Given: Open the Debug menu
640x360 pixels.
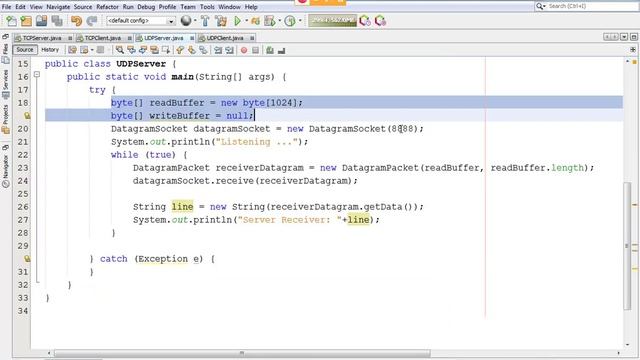Looking at the screenshot, I should [146, 7].
